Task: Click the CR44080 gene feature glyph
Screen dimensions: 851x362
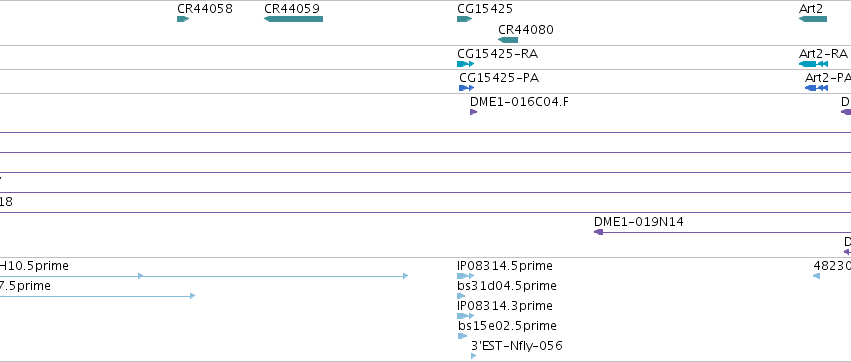Action: (x=508, y=40)
